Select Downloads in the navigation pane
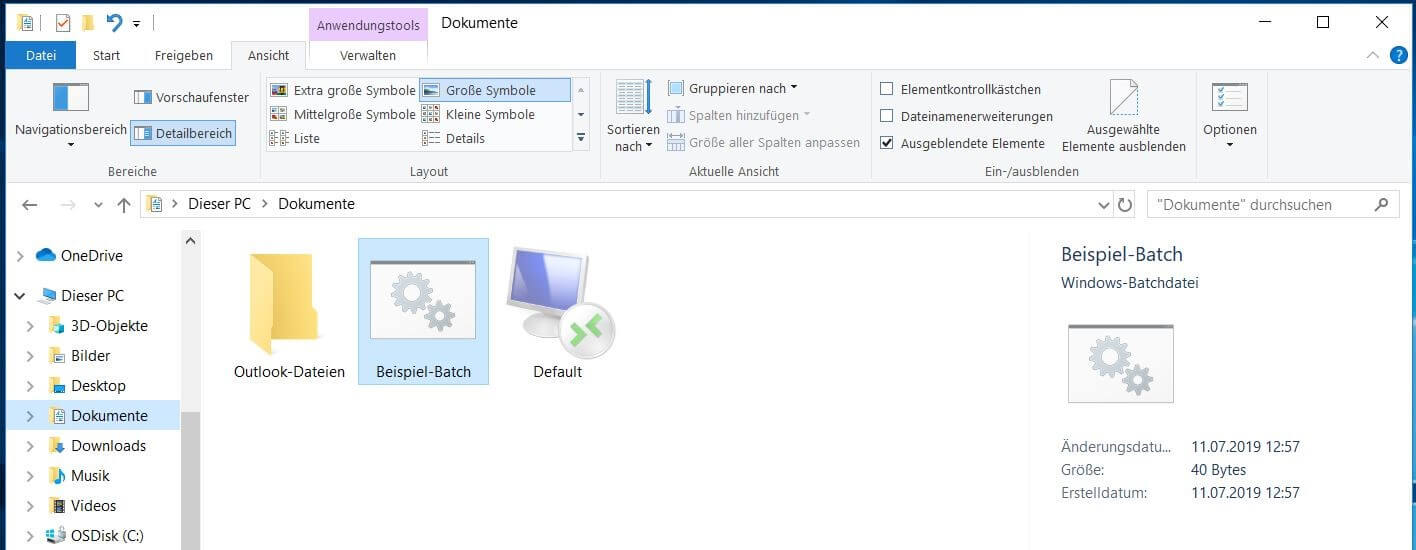The image size is (1416, 550). click(108, 446)
